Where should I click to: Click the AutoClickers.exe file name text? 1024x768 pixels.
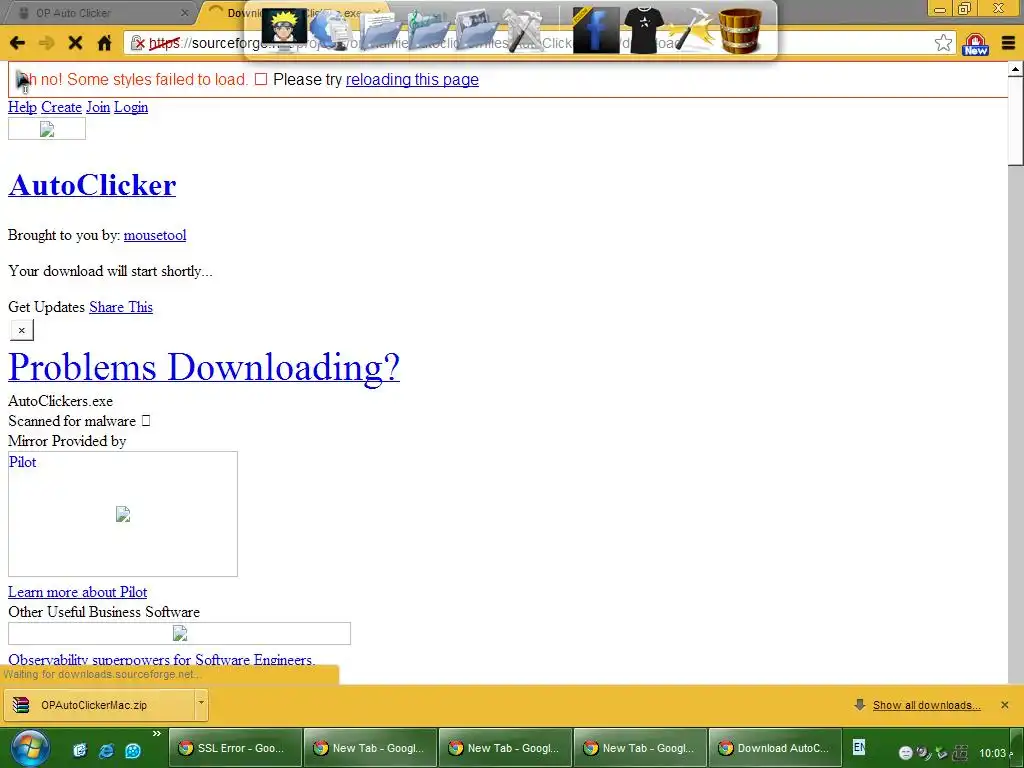coord(60,401)
